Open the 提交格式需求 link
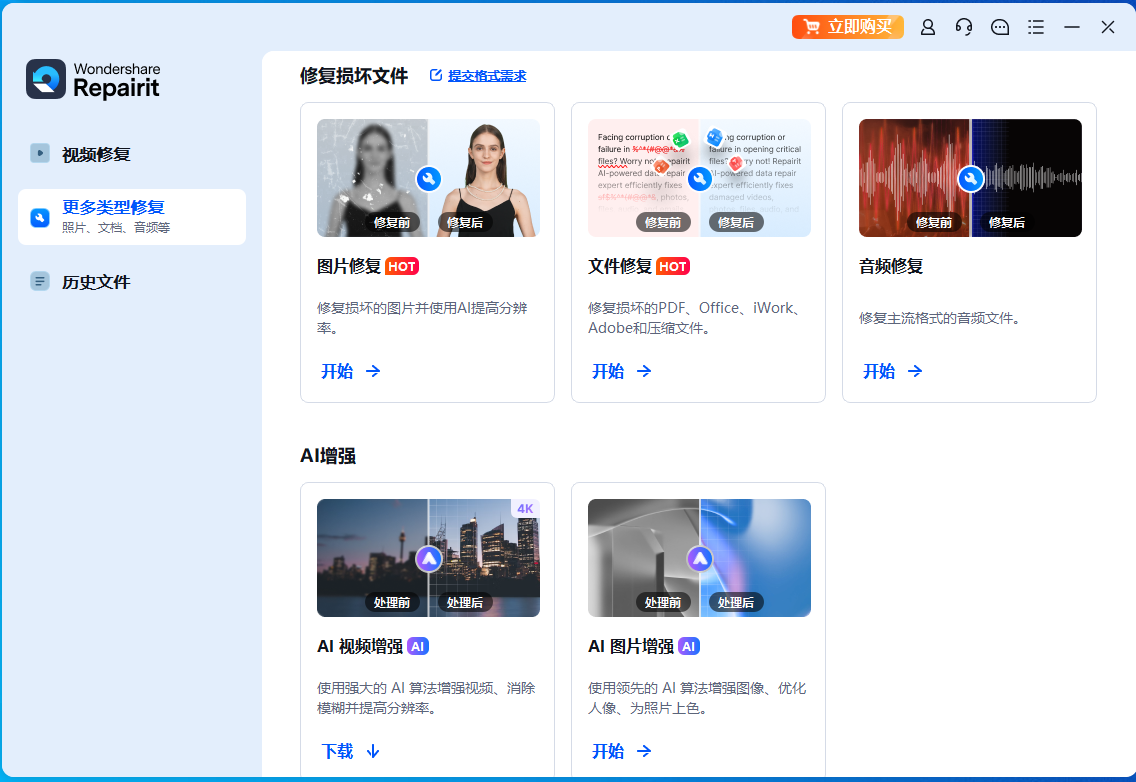This screenshot has width=1136, height=782. pyautogui.click(x=478, y=76)
